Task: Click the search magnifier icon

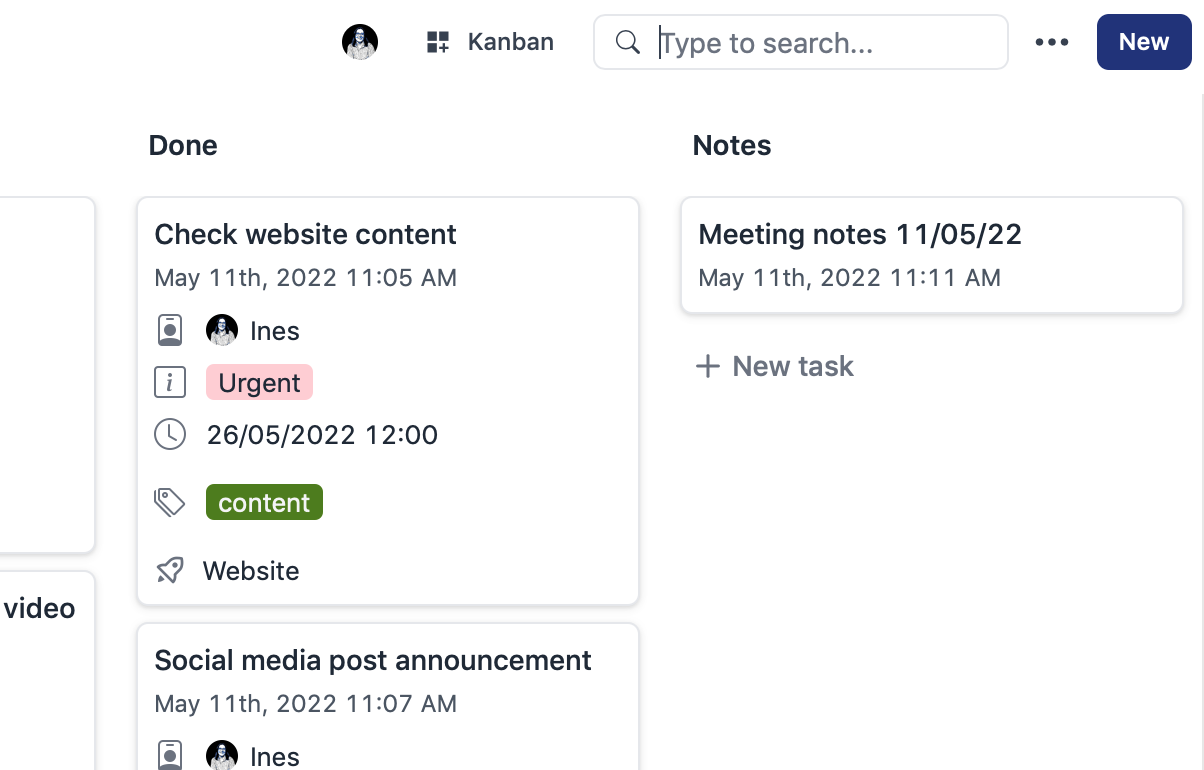Action: 628,42
